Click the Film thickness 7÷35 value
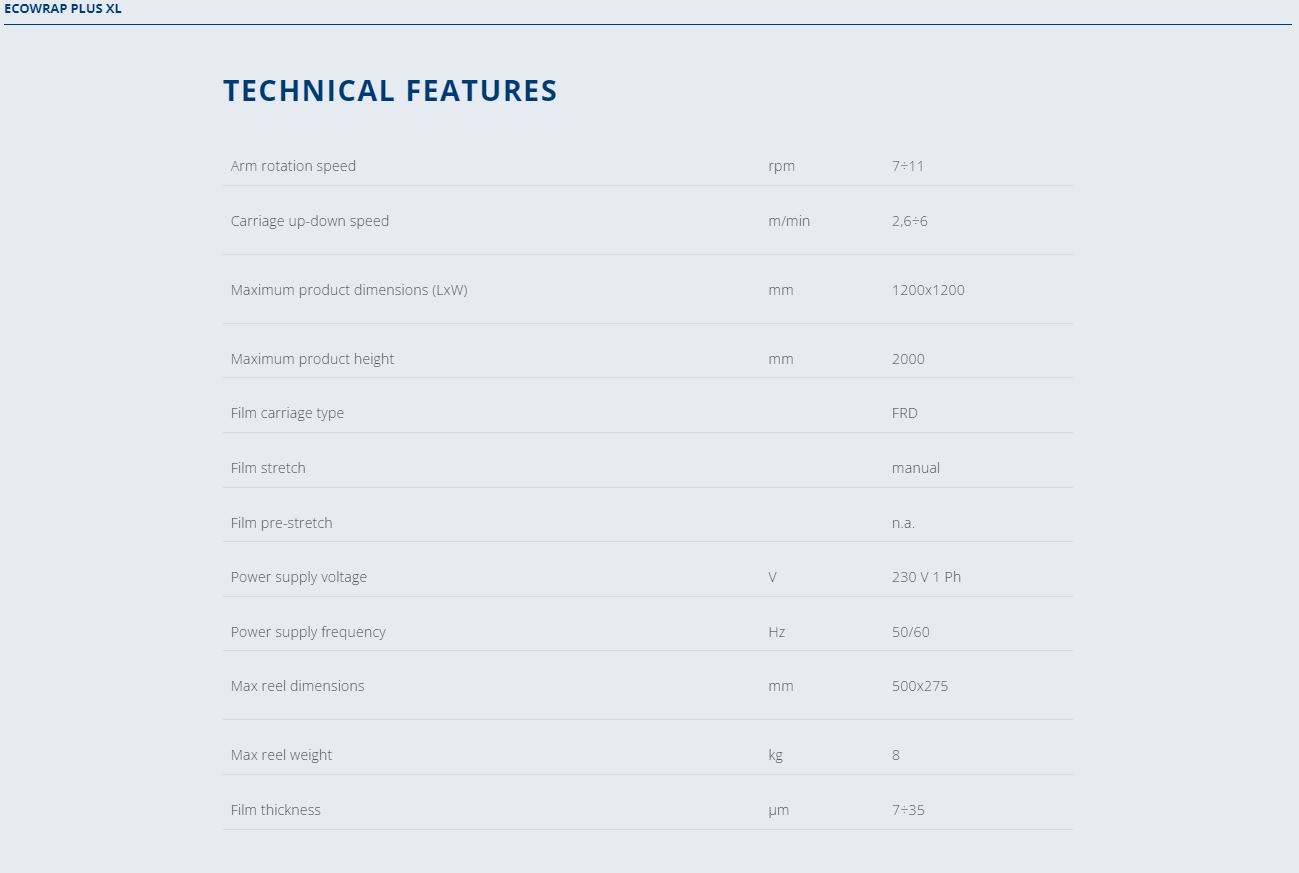The image size is (1299, 873). point(908,810)
